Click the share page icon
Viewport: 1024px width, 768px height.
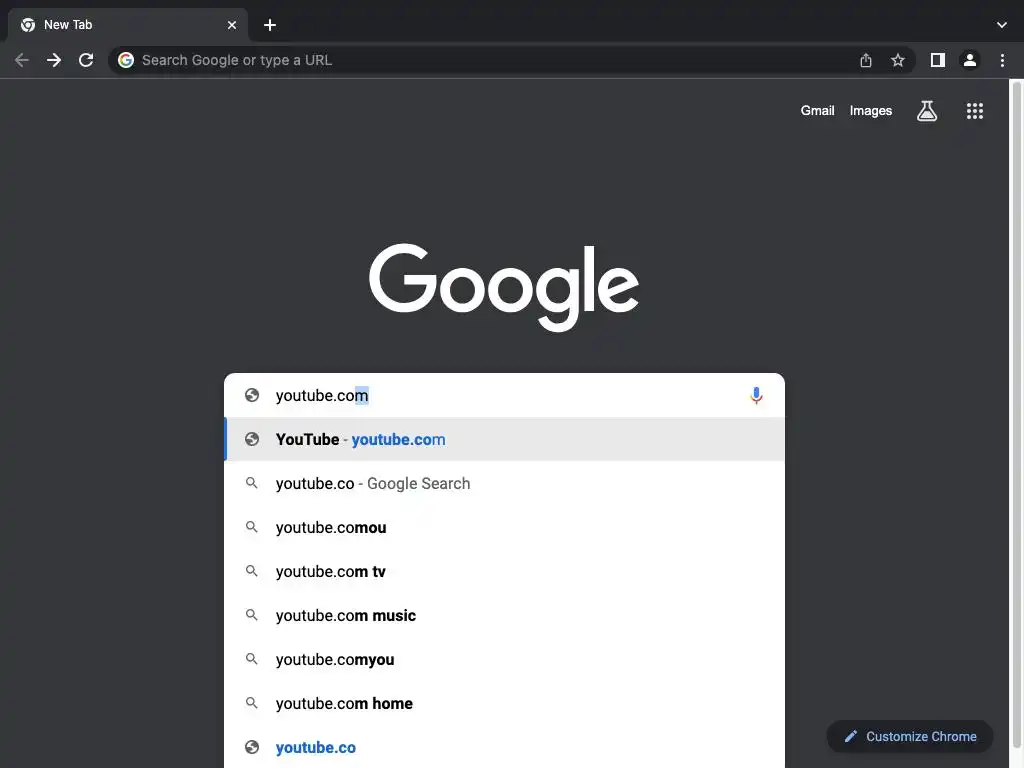866,60
